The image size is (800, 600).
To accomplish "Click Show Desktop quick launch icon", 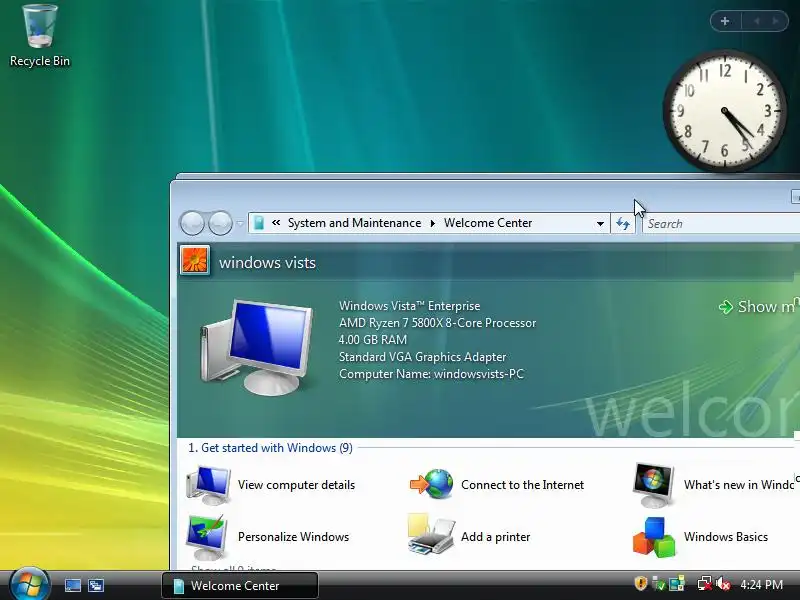I will tap(72, 585).
